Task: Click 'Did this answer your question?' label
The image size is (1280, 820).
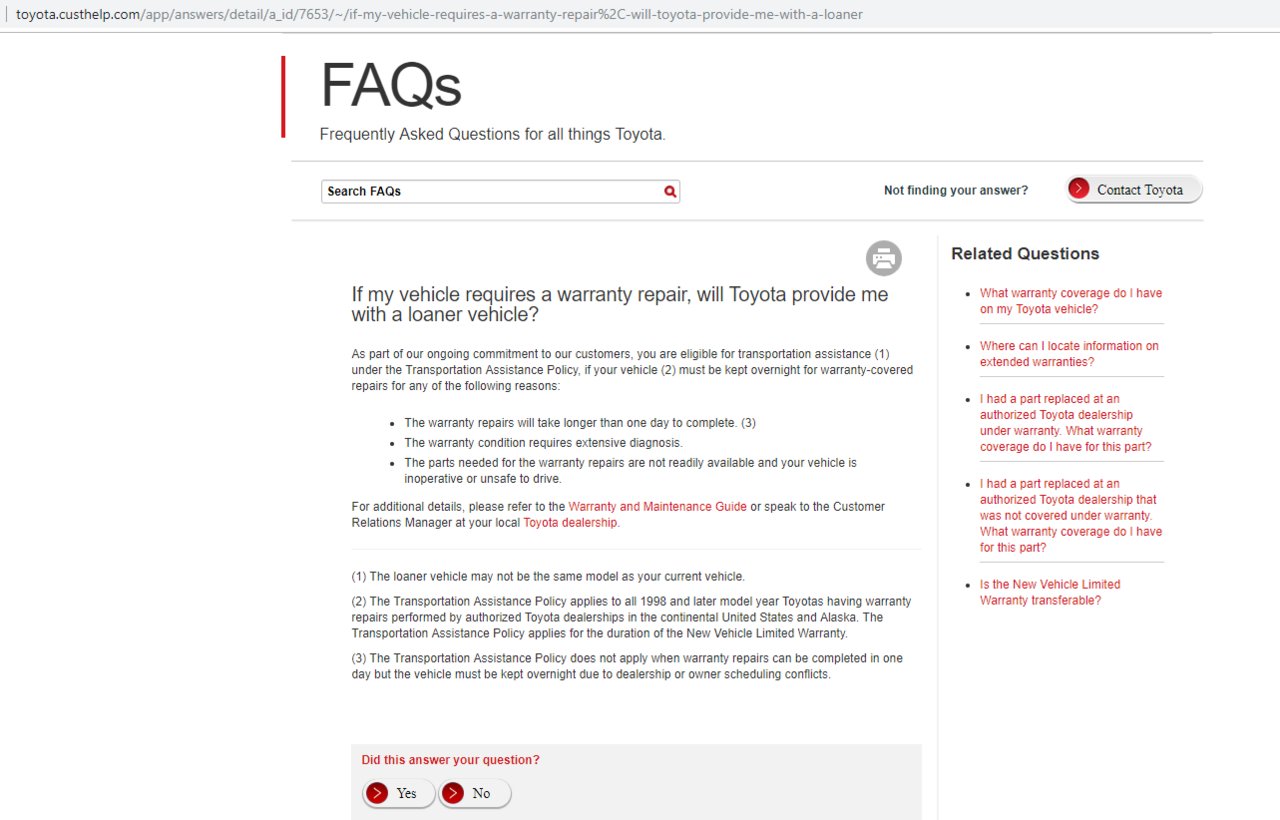Action: click(450, 760)
